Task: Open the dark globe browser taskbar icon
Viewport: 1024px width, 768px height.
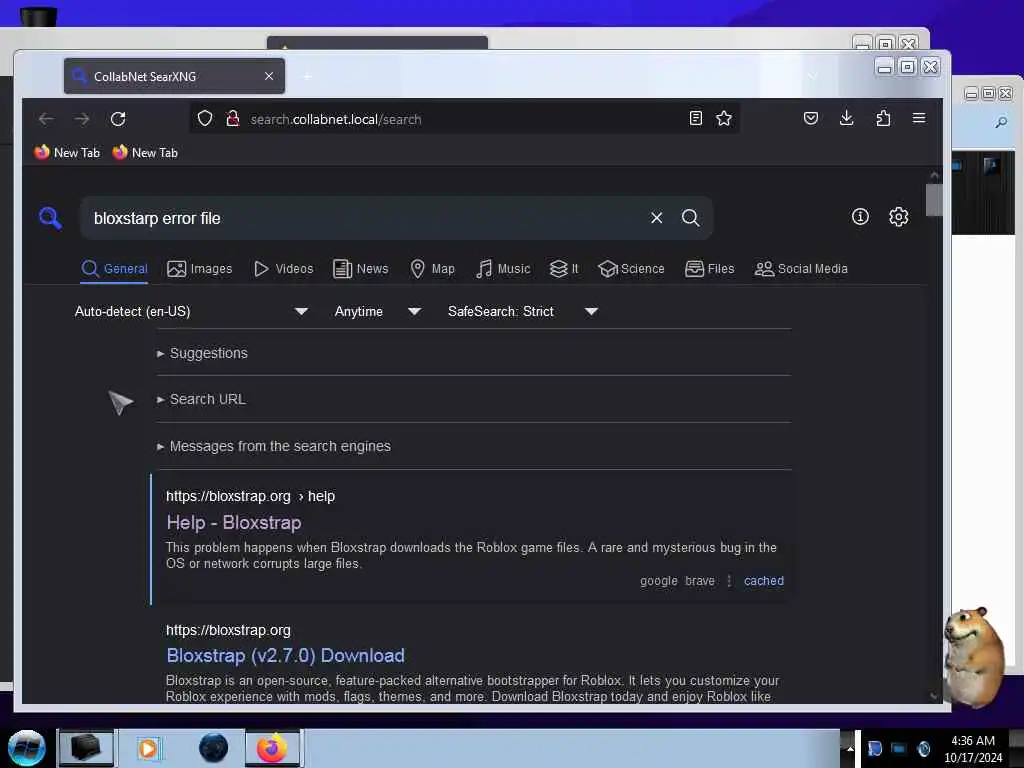Action: (x=213, y=748)
